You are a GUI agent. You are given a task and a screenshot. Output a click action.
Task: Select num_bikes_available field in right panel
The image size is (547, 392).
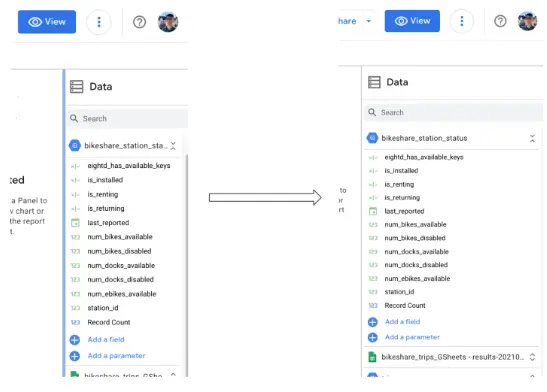coord(415,225)
